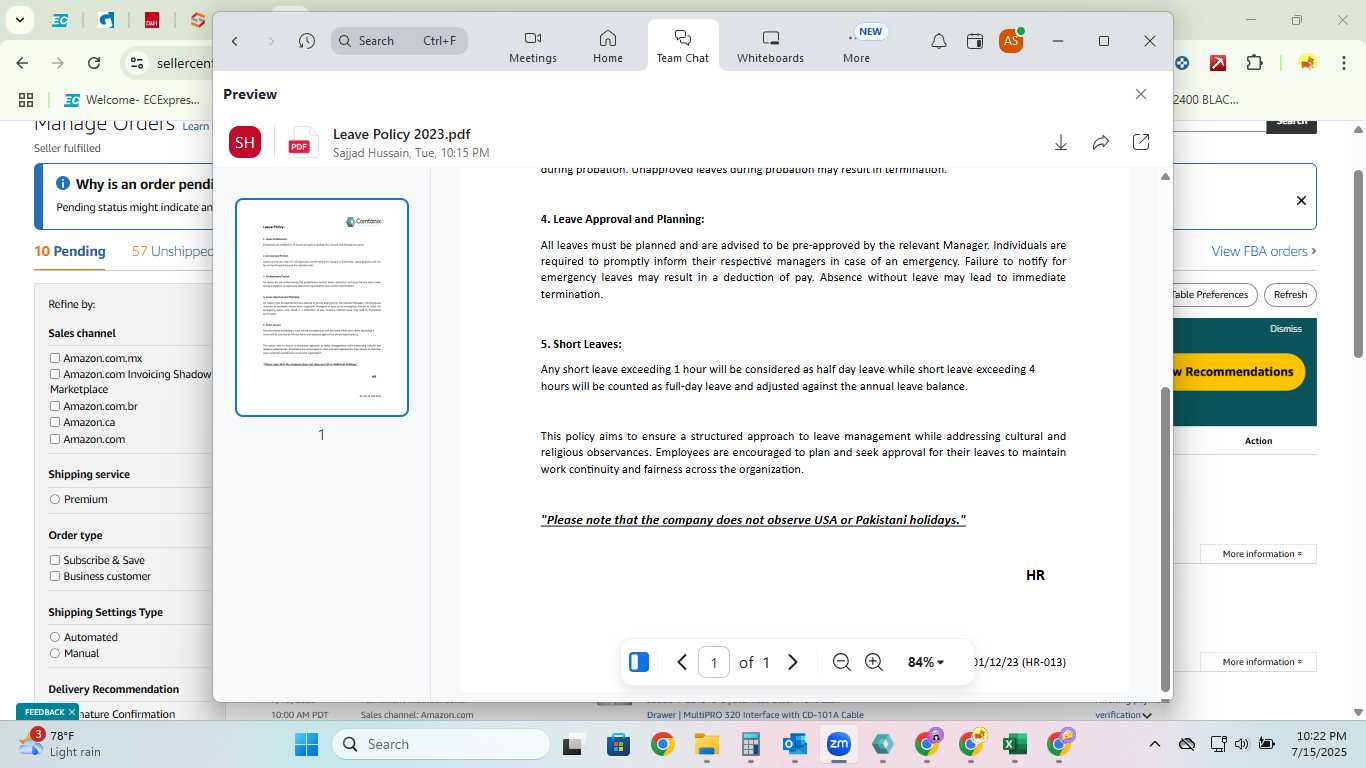
Task: Zoom out of the PDF
Action: [x=842, y=662]
